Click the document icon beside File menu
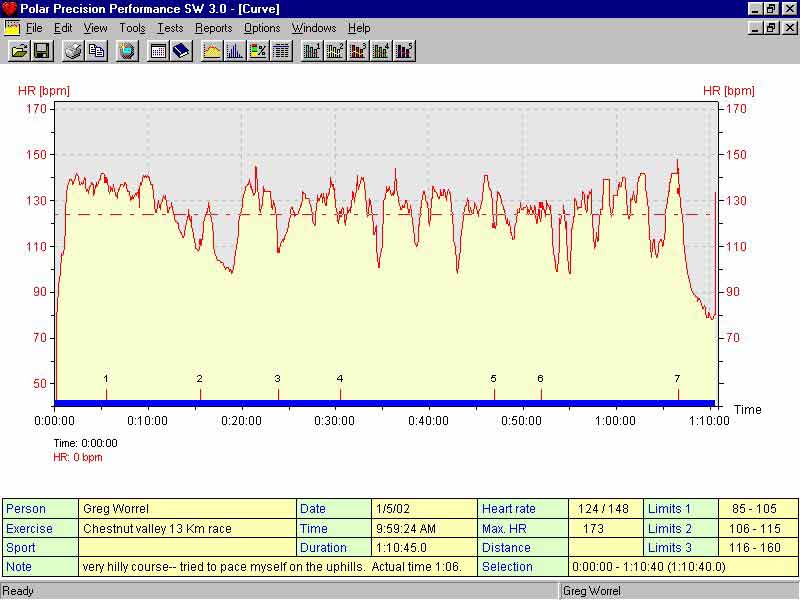800x600 pixels. point(12,28)
